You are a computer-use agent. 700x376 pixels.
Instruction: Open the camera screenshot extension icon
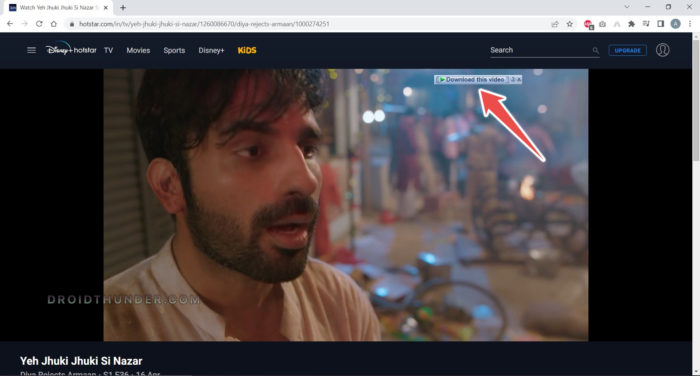603,24
